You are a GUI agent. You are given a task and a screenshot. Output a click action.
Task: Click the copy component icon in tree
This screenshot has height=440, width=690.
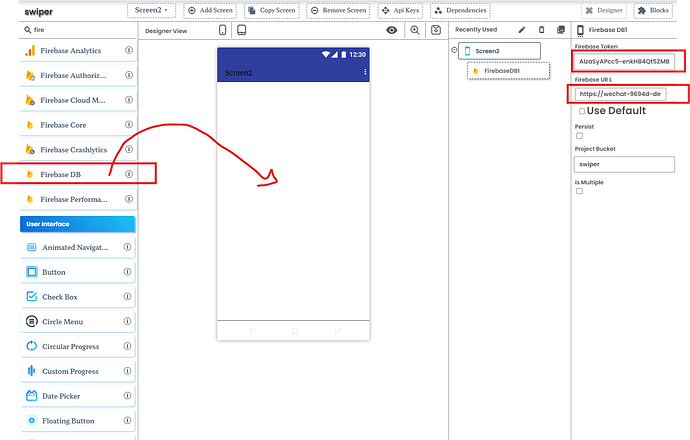click(561, 30)
